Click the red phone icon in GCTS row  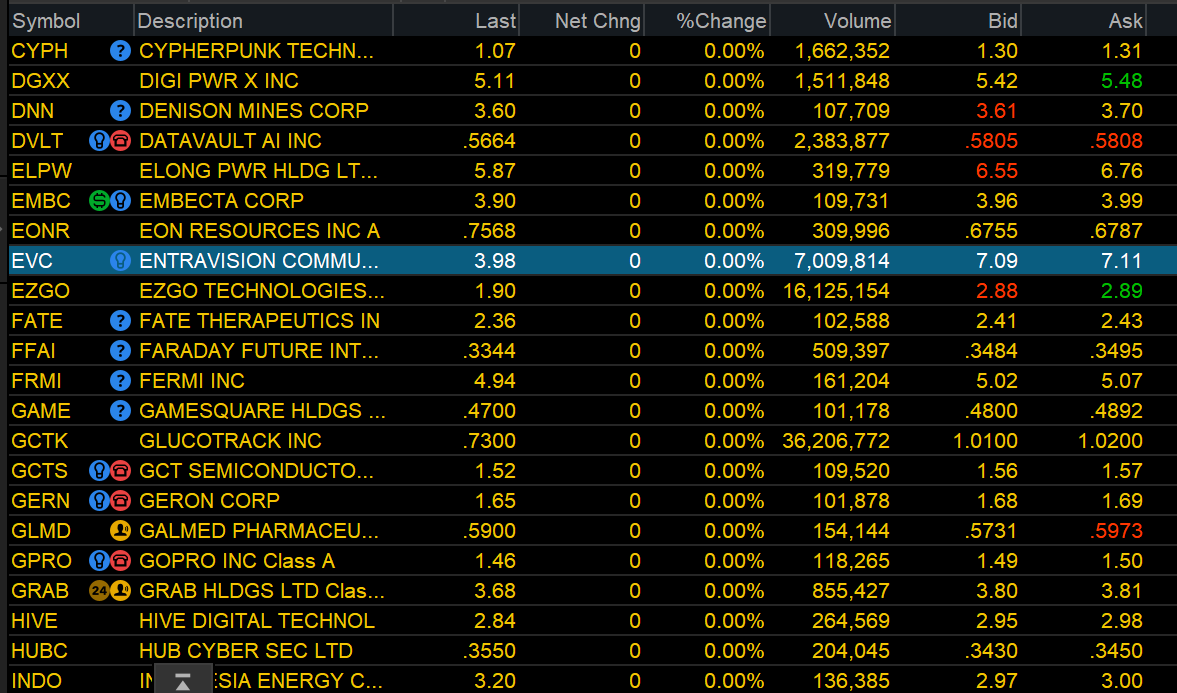tap(120, 472)
